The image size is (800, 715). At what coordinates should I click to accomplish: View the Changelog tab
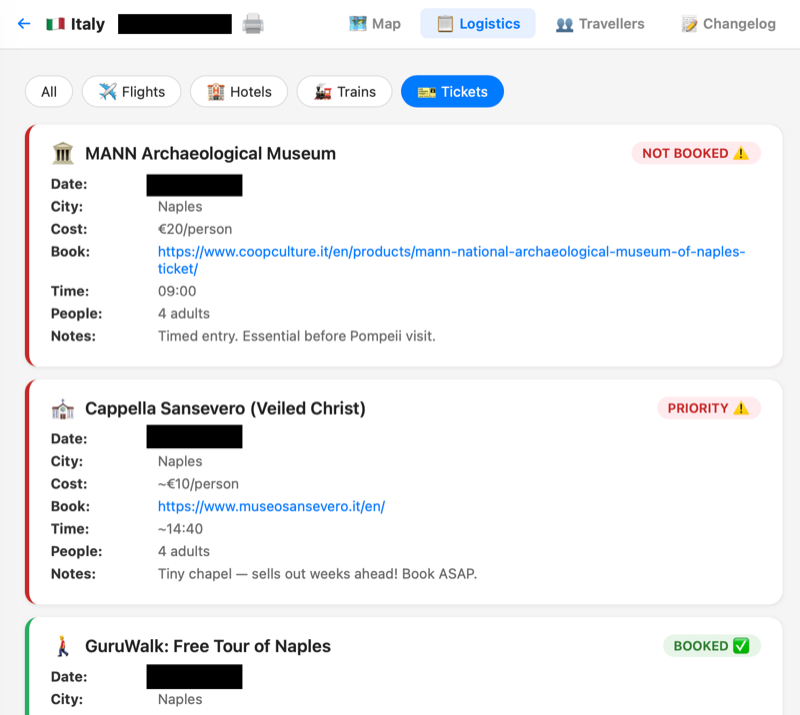(728, 23)
